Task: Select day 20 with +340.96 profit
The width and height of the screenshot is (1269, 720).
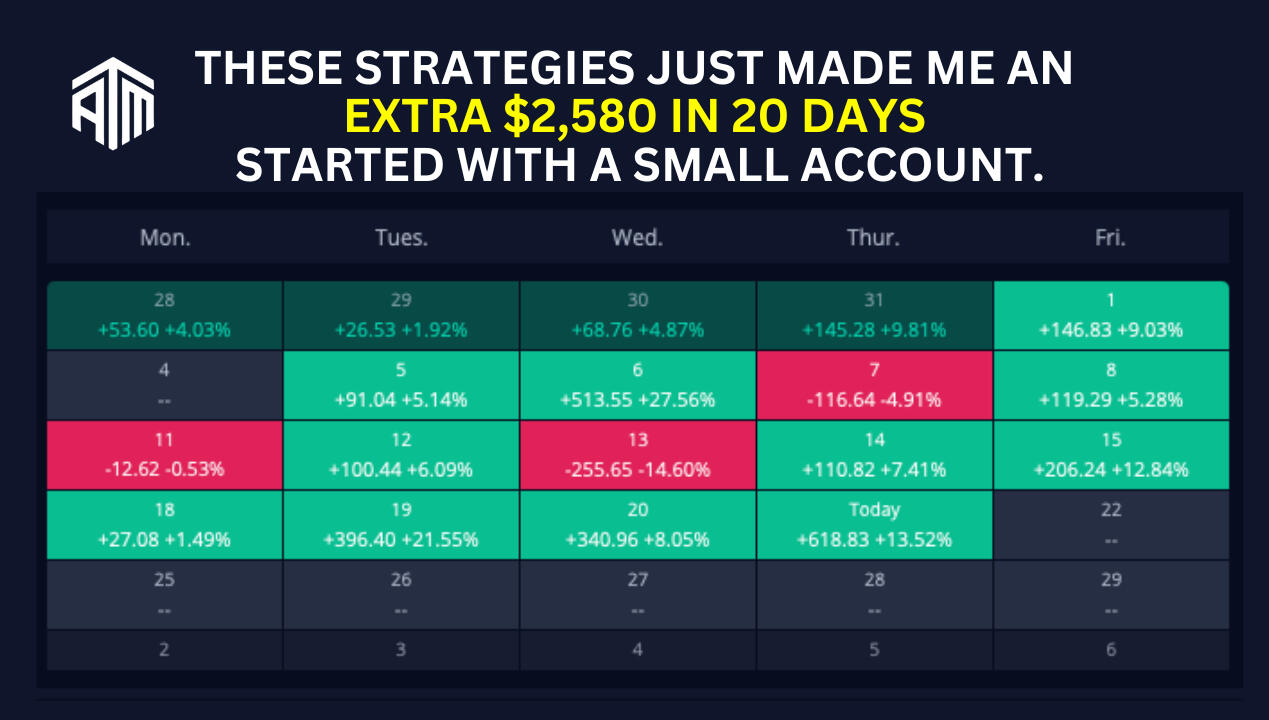Action: (x=637, y=525)
